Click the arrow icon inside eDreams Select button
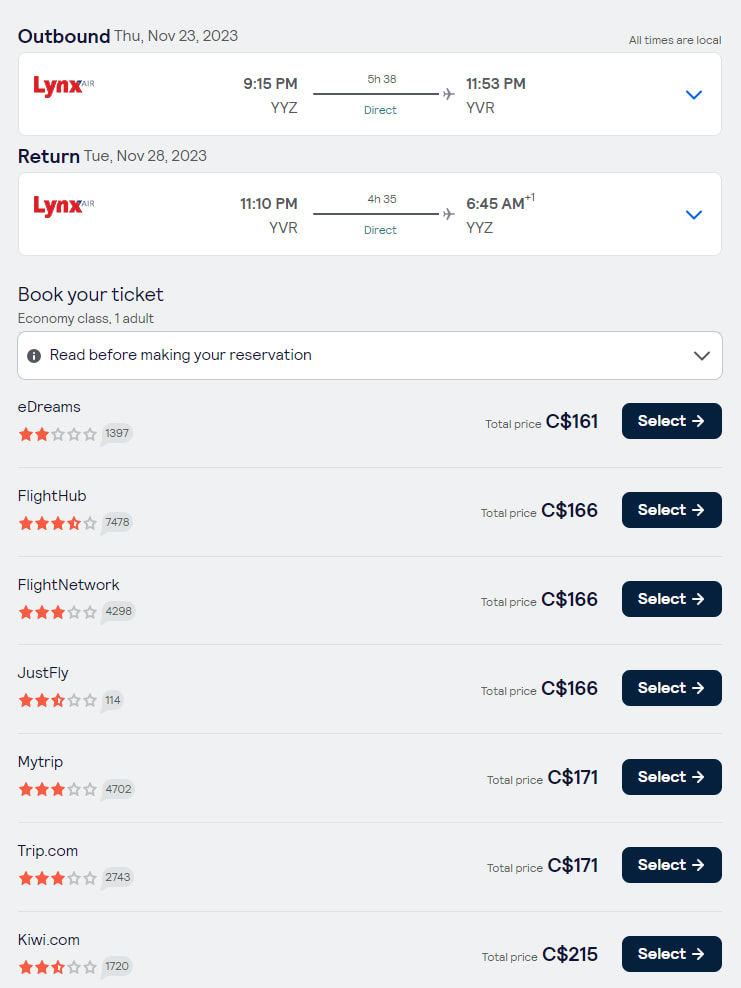Screen dimensions: 741x988 pos(697,421)
